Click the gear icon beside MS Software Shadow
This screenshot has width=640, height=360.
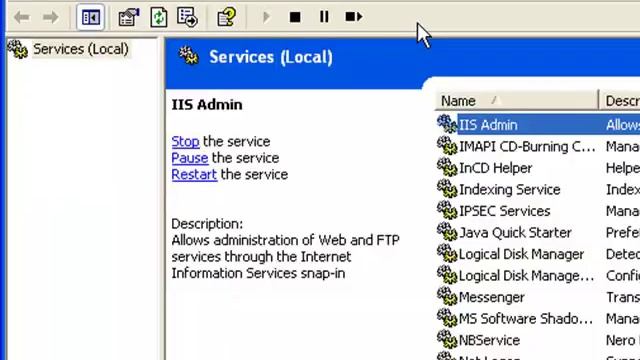click(x=447, y=318)
